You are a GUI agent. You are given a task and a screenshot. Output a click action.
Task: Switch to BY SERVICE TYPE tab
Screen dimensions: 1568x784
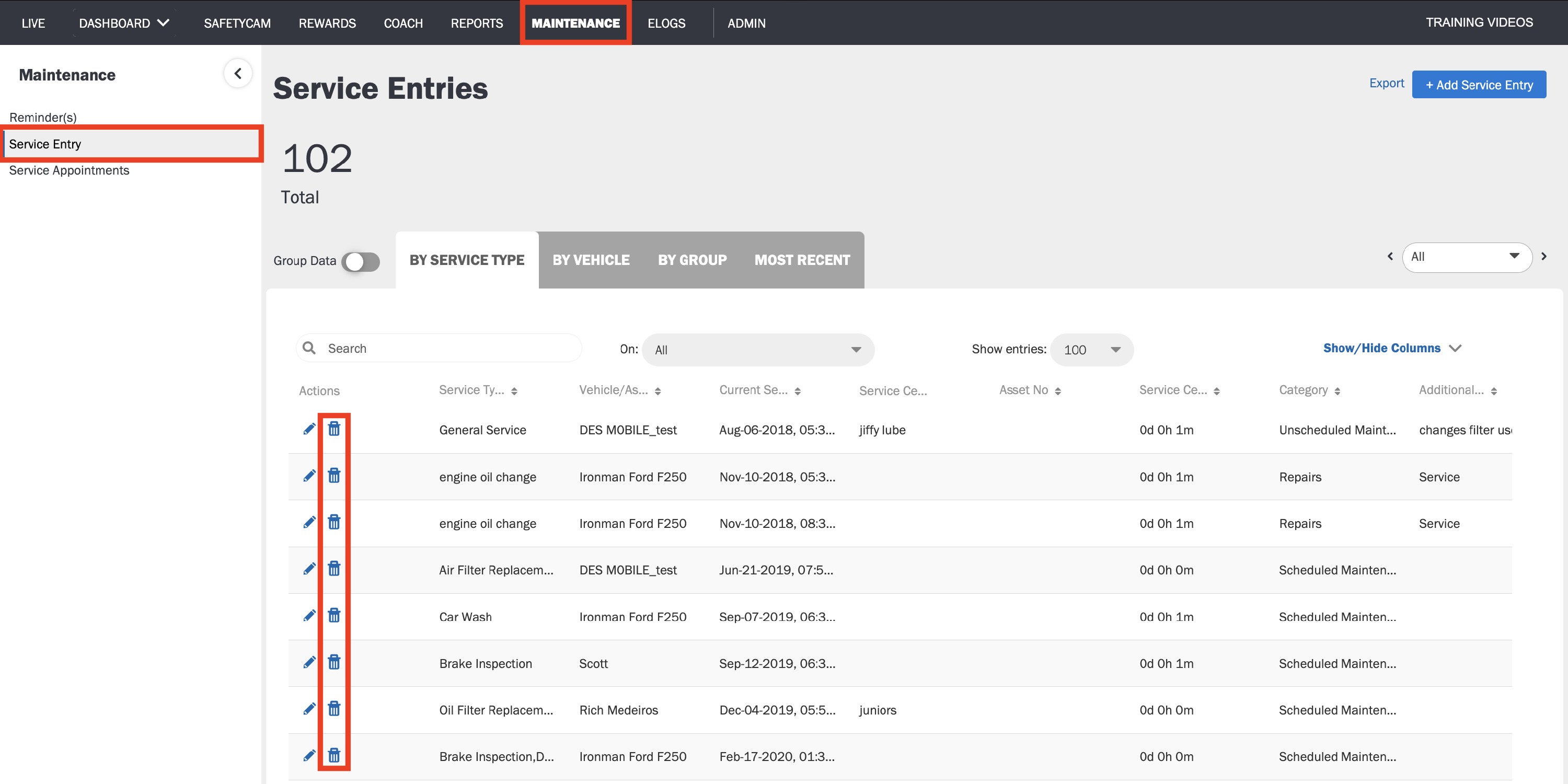[467, 260]
